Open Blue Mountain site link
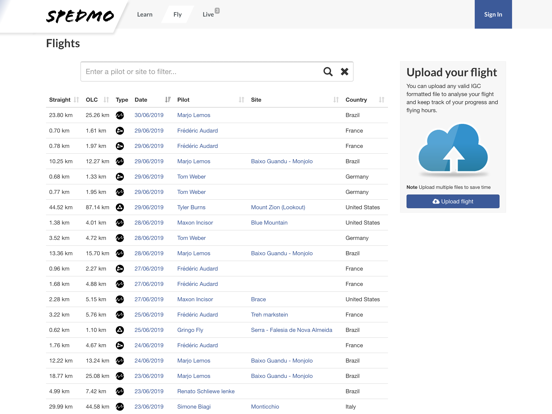Viewport: 552px width, 414px height. 269,222
